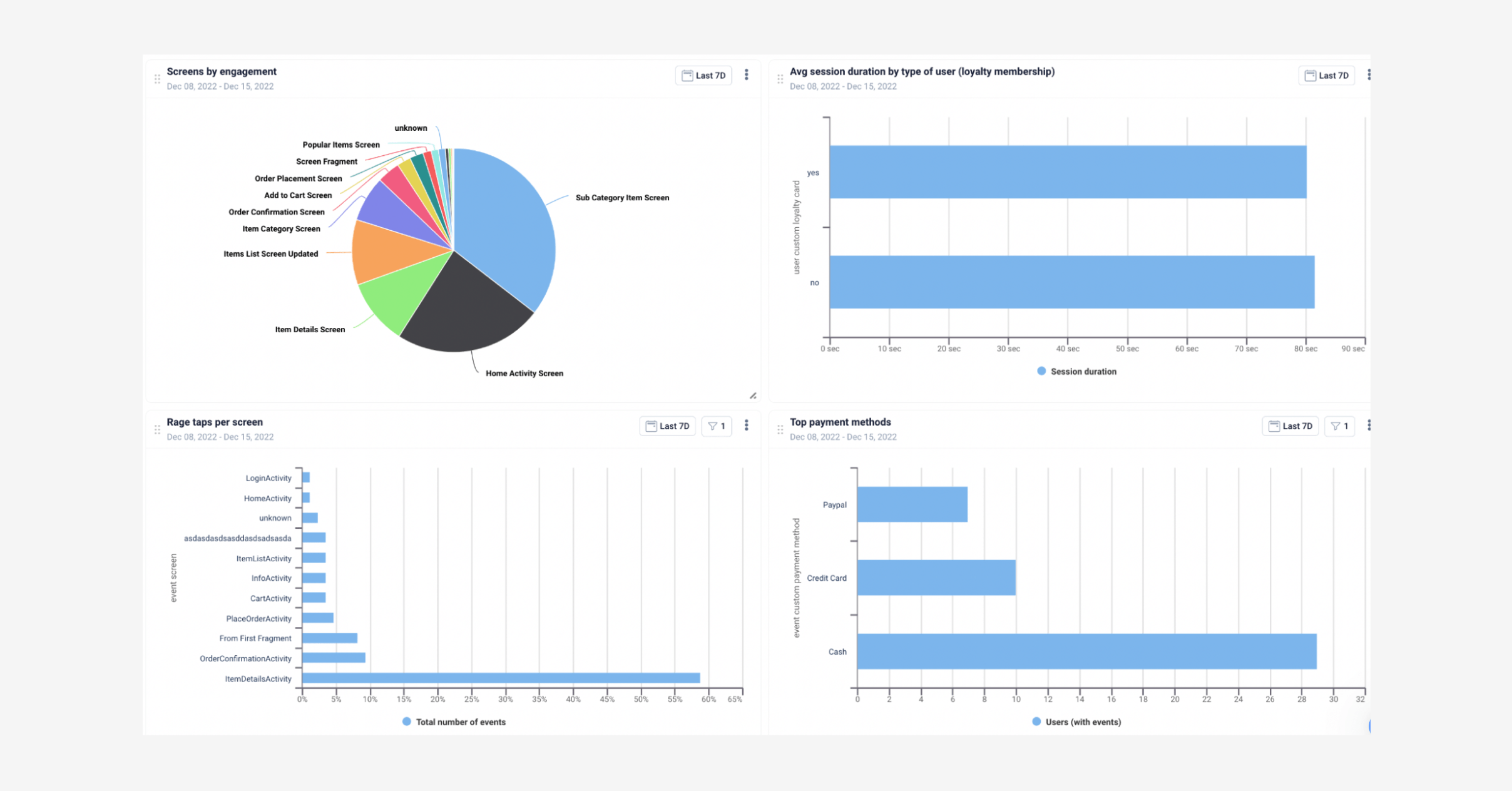The image size is (1512, 791).
Task: Open the help bubble at bottom right
Action: click(1371, 727)
